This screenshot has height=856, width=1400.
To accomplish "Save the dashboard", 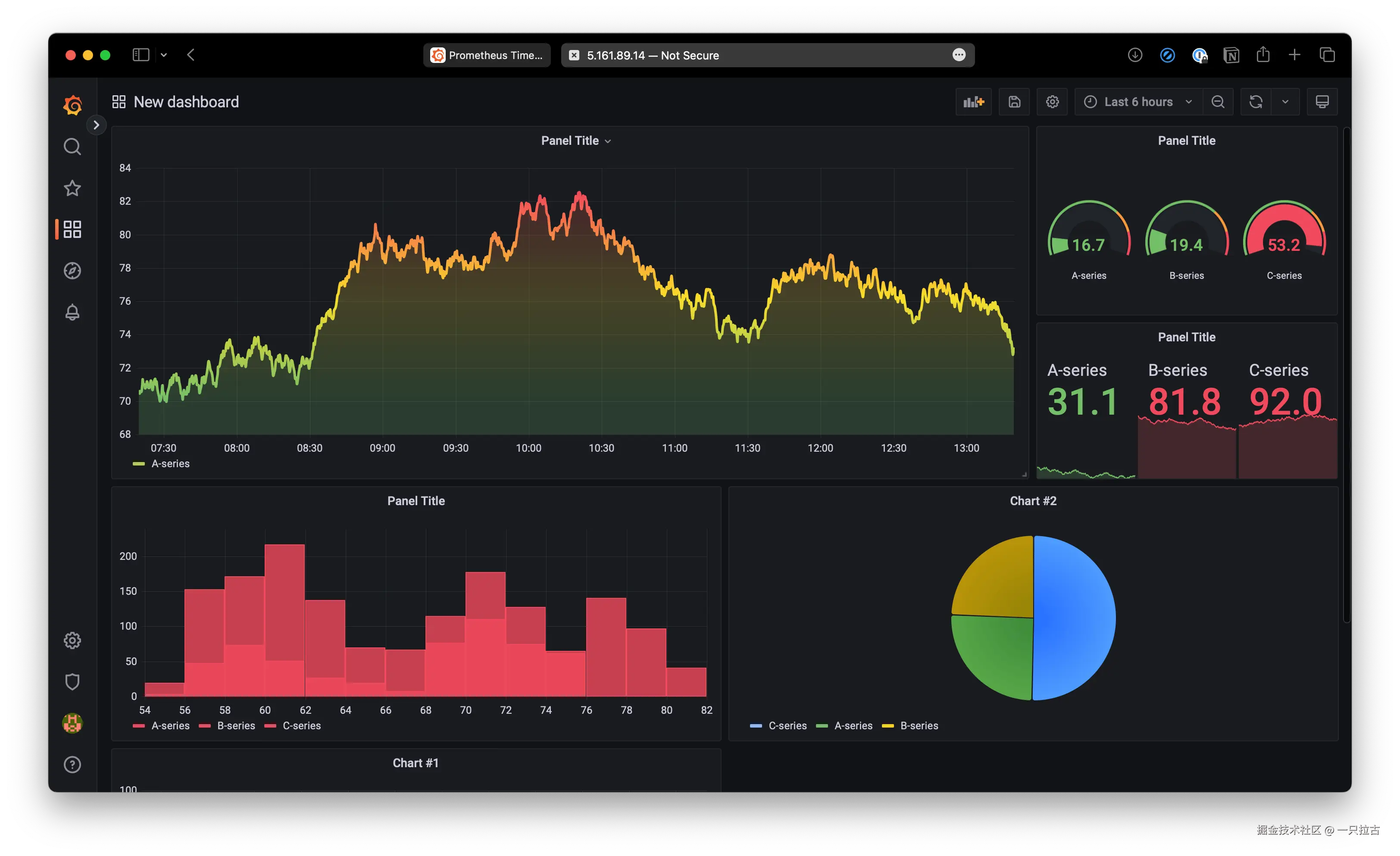I will click(1014, 101).
